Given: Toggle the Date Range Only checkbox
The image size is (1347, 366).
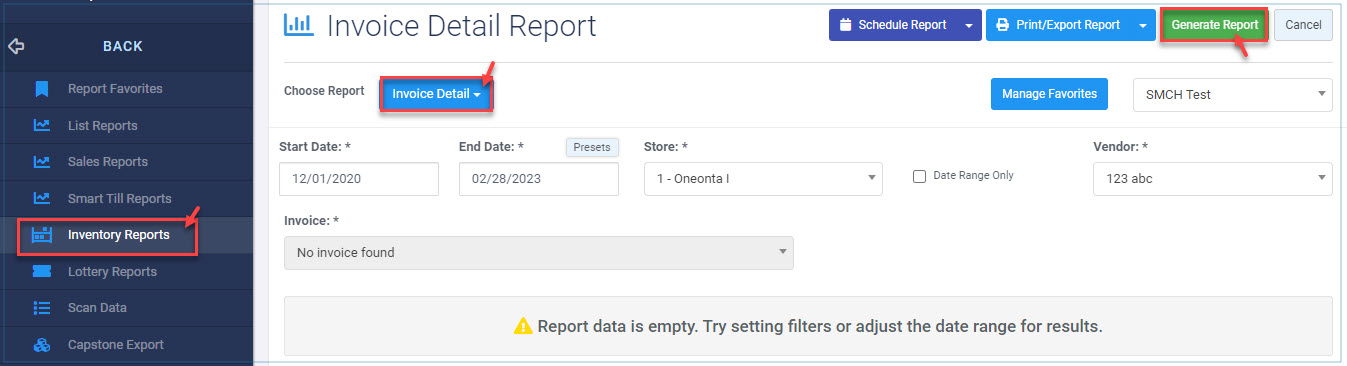Looking at the screenshot, I should tap(919, 176).
